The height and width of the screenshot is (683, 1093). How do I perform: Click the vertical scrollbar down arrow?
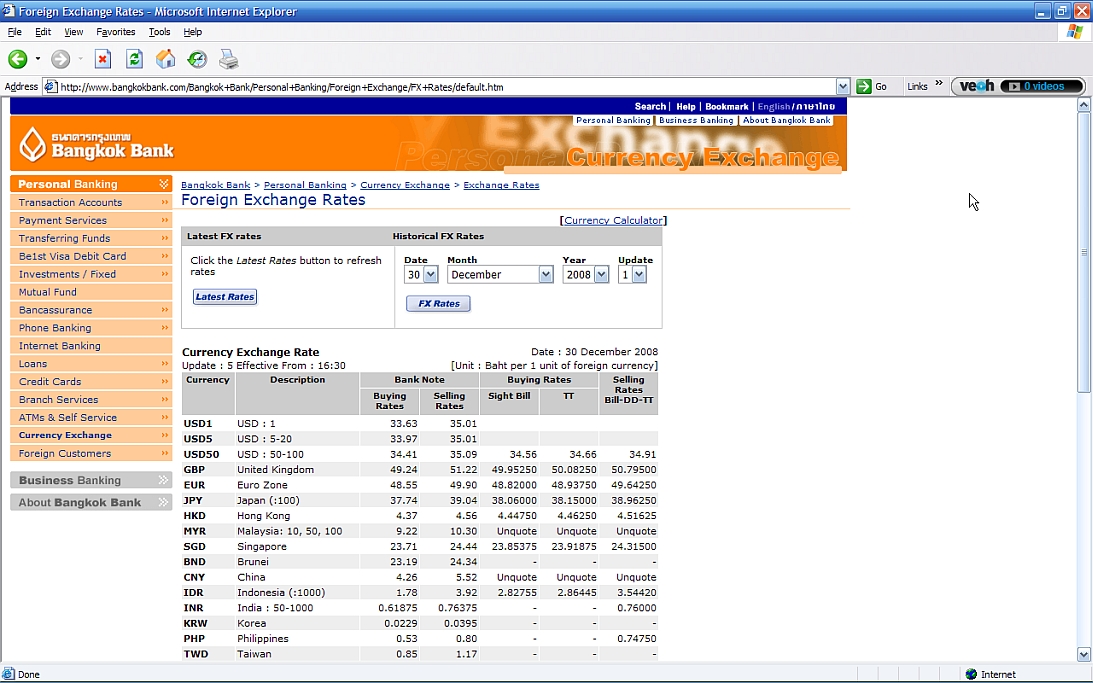click(x=1083, y=654)
